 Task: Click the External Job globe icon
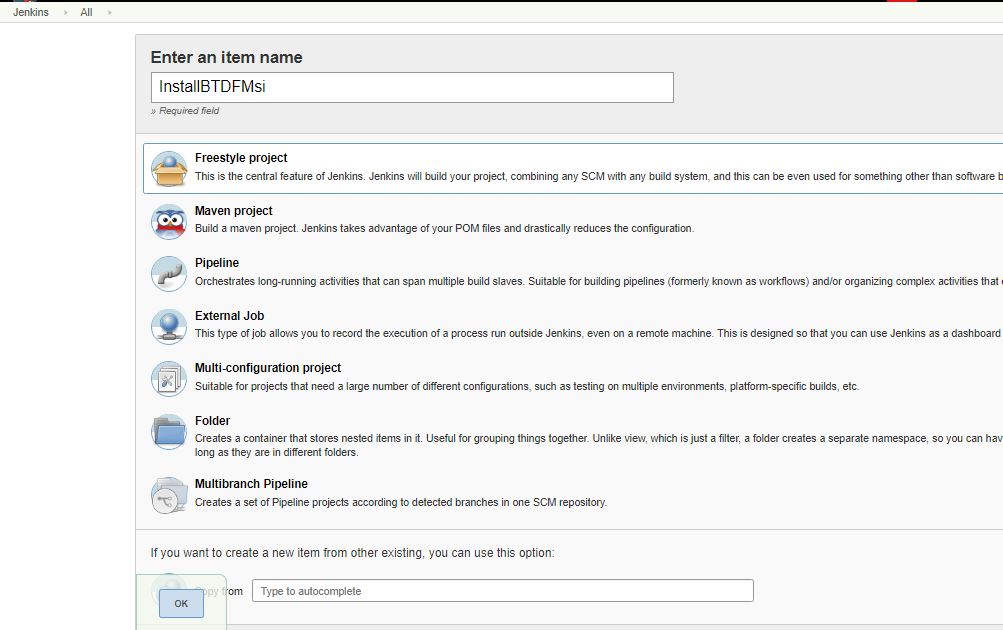point(169,326)
